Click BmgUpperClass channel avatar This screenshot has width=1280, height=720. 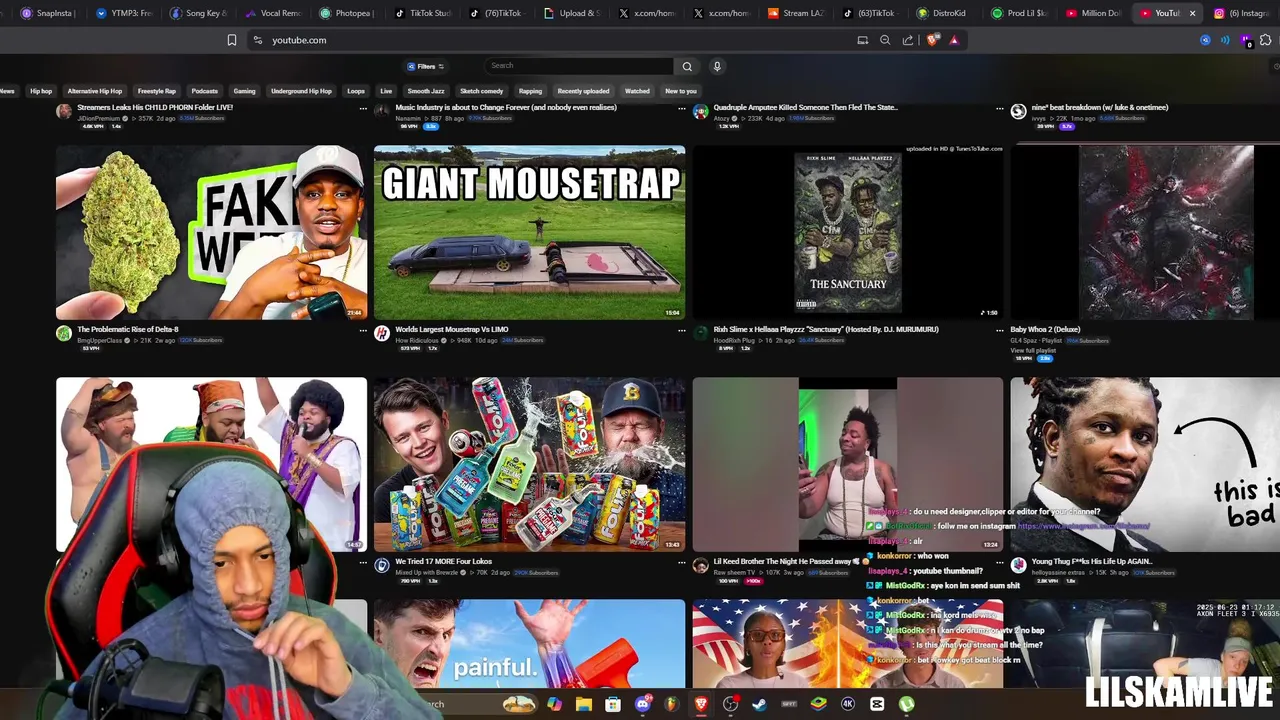click(64, 334)
